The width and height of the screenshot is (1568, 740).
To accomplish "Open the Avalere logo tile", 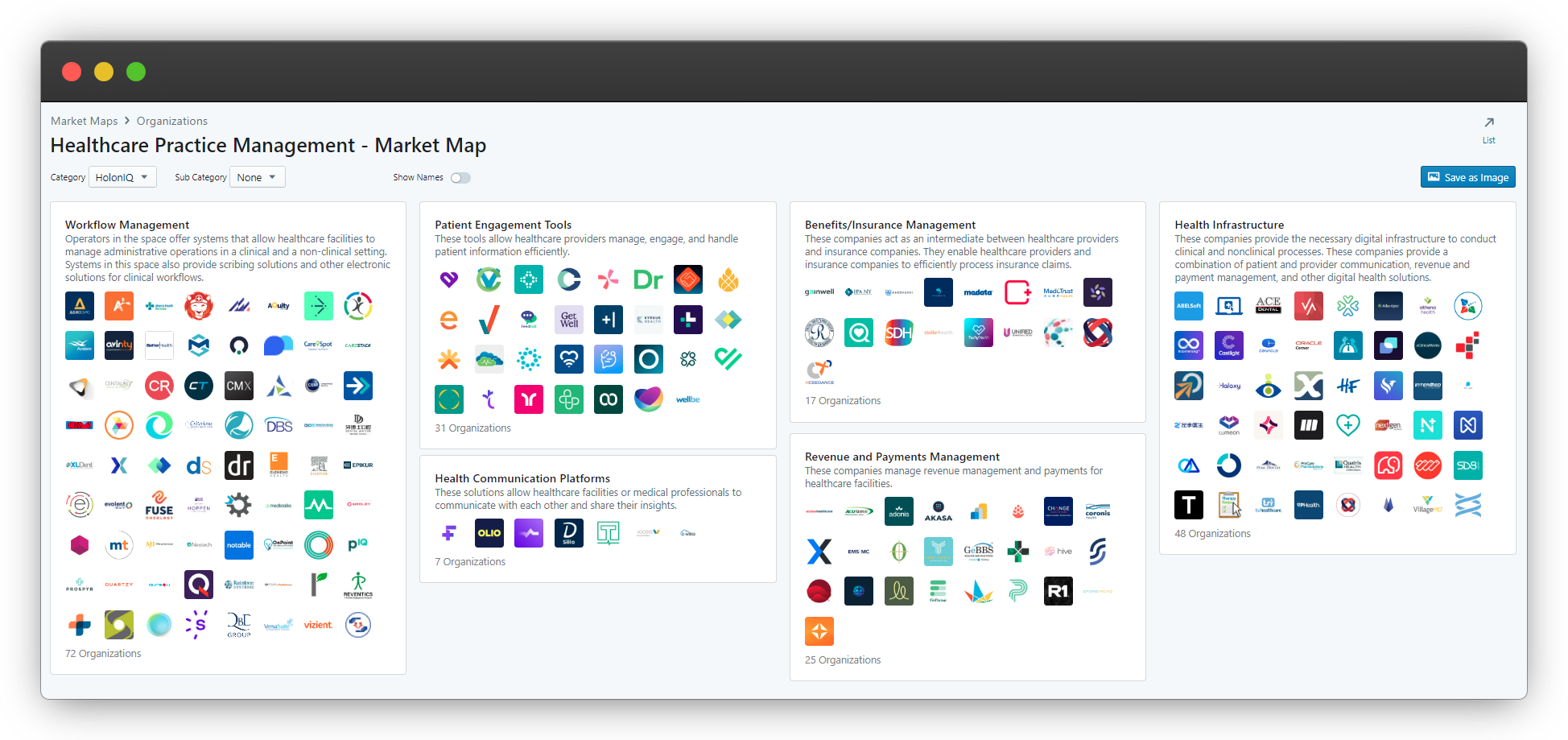I will (80, 345).
